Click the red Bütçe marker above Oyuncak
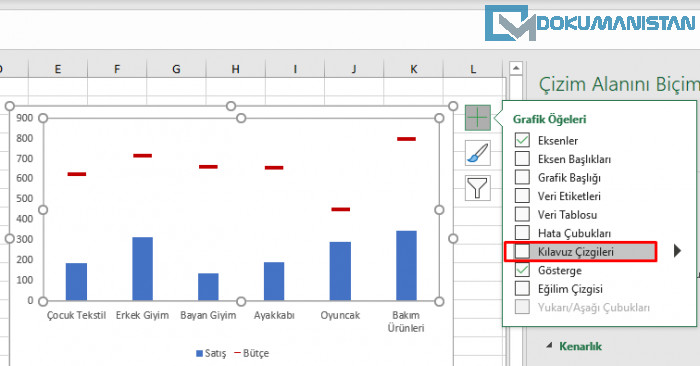The width and height of the screenshot is (700, 366). [341, 209]
